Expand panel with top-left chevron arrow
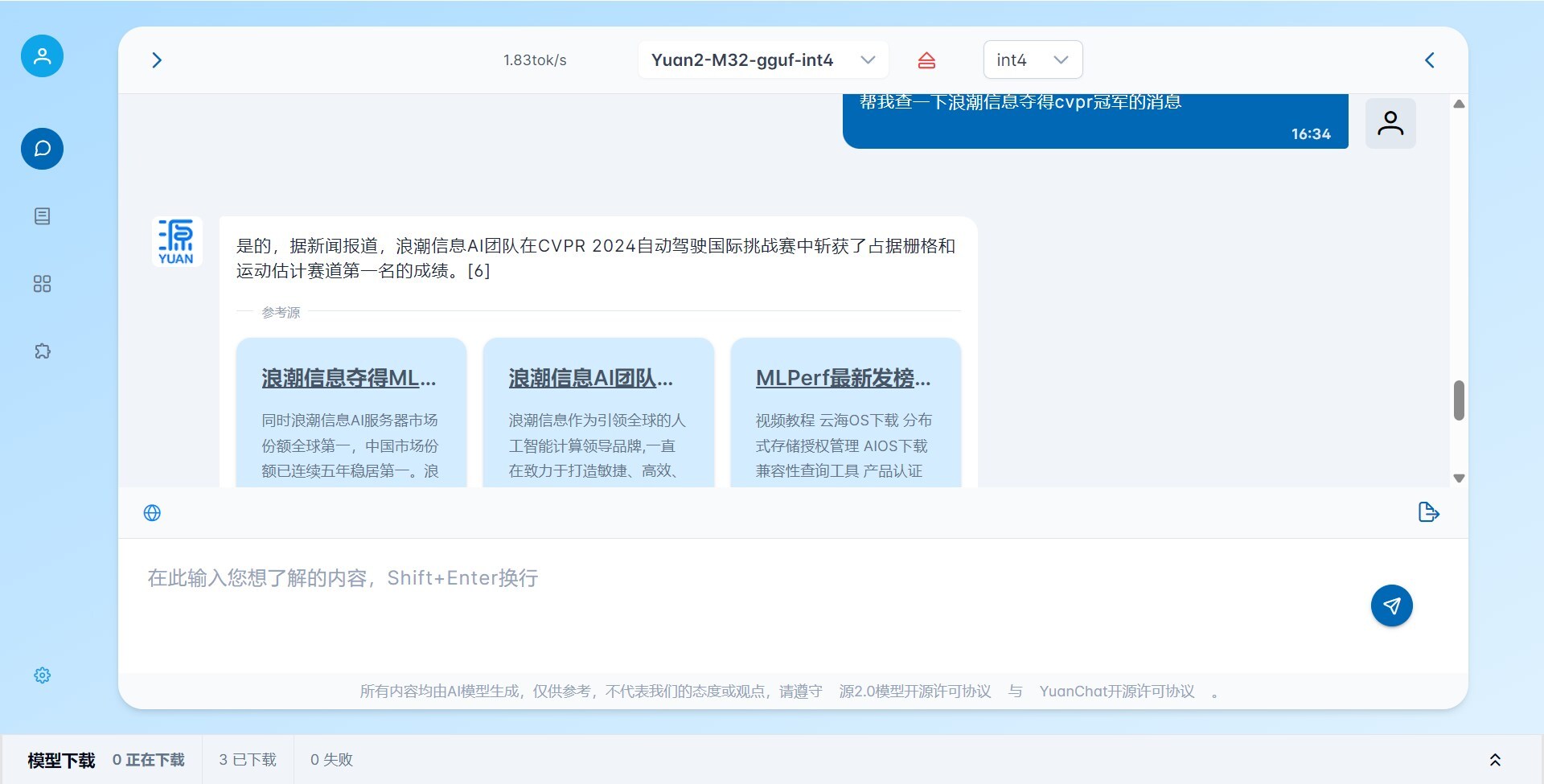 click(157, 60)
